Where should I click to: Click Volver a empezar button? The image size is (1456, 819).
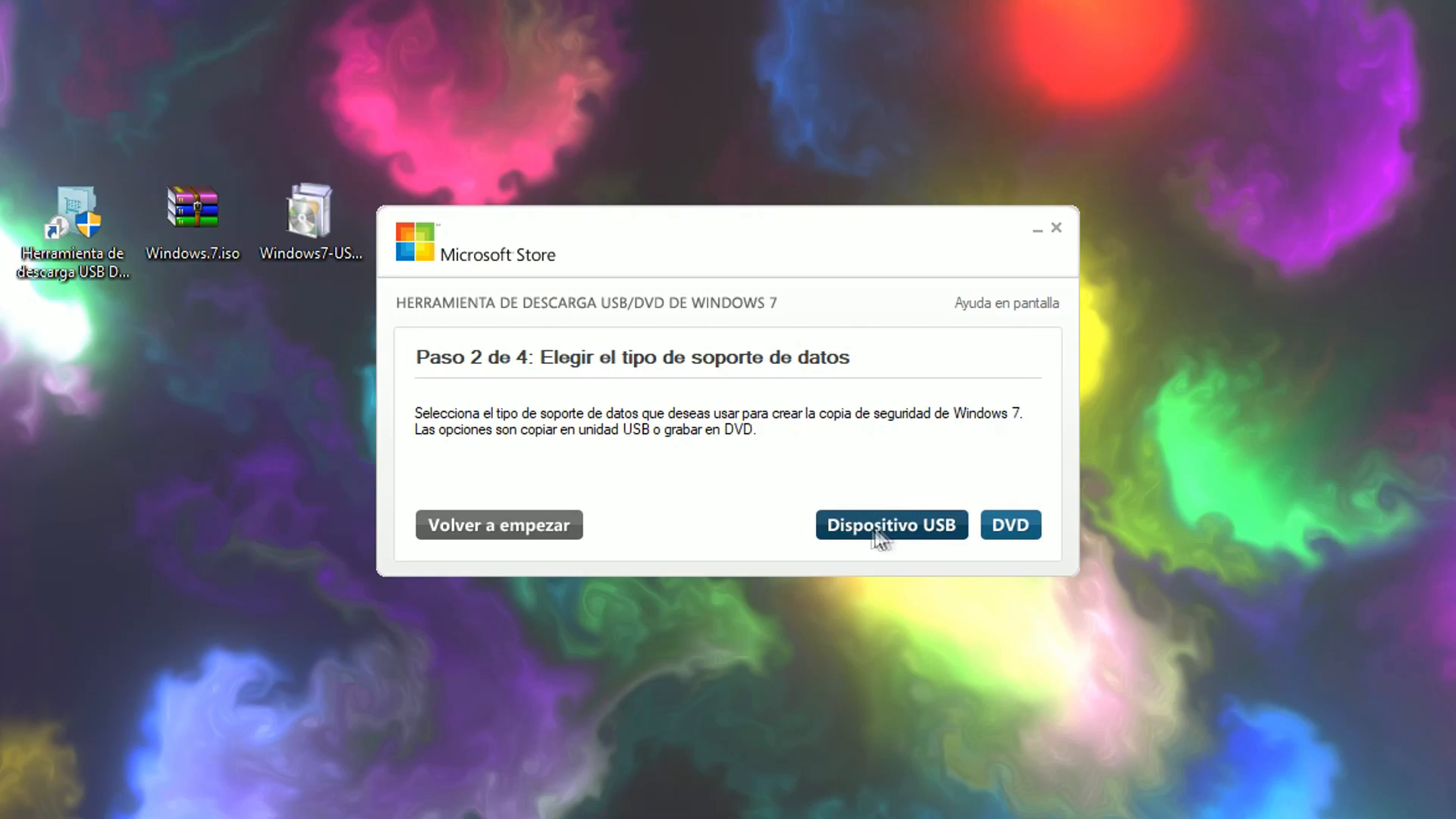point(499,525)
